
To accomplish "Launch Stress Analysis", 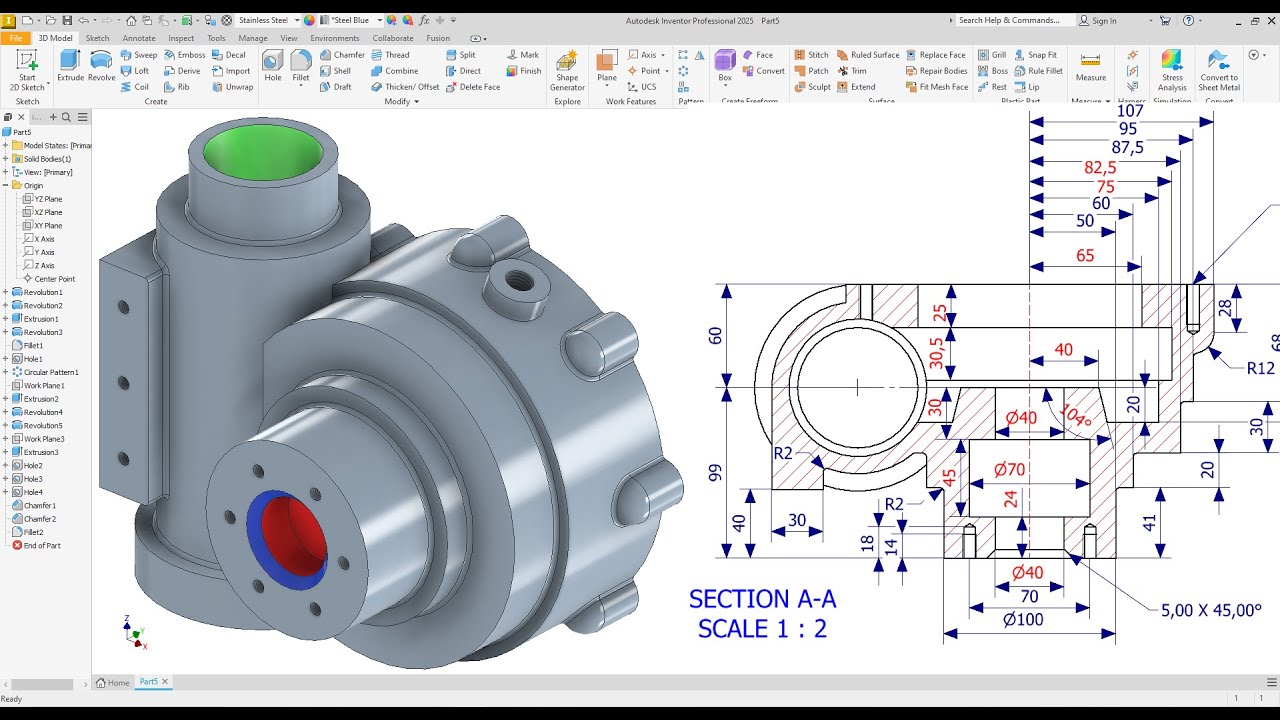I will (x=1172, y=70).
